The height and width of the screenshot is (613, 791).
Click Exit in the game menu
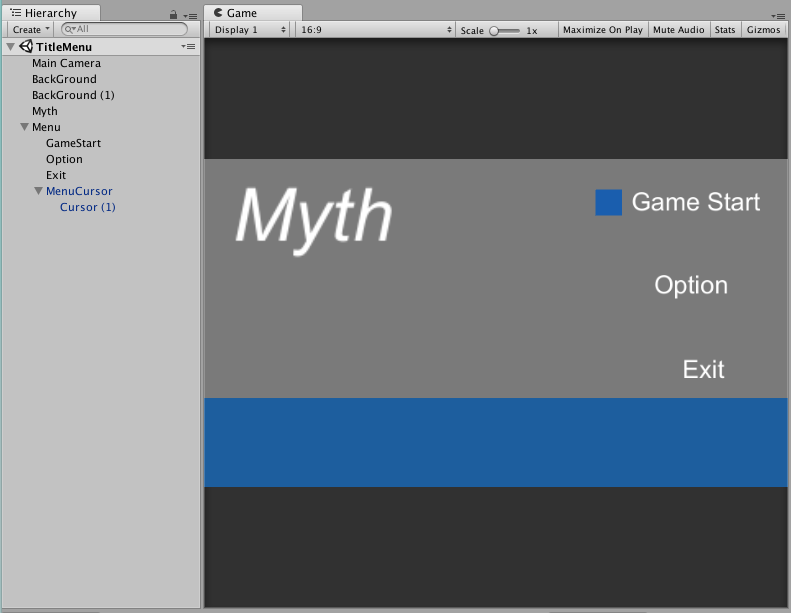click(x=703, y=369)
